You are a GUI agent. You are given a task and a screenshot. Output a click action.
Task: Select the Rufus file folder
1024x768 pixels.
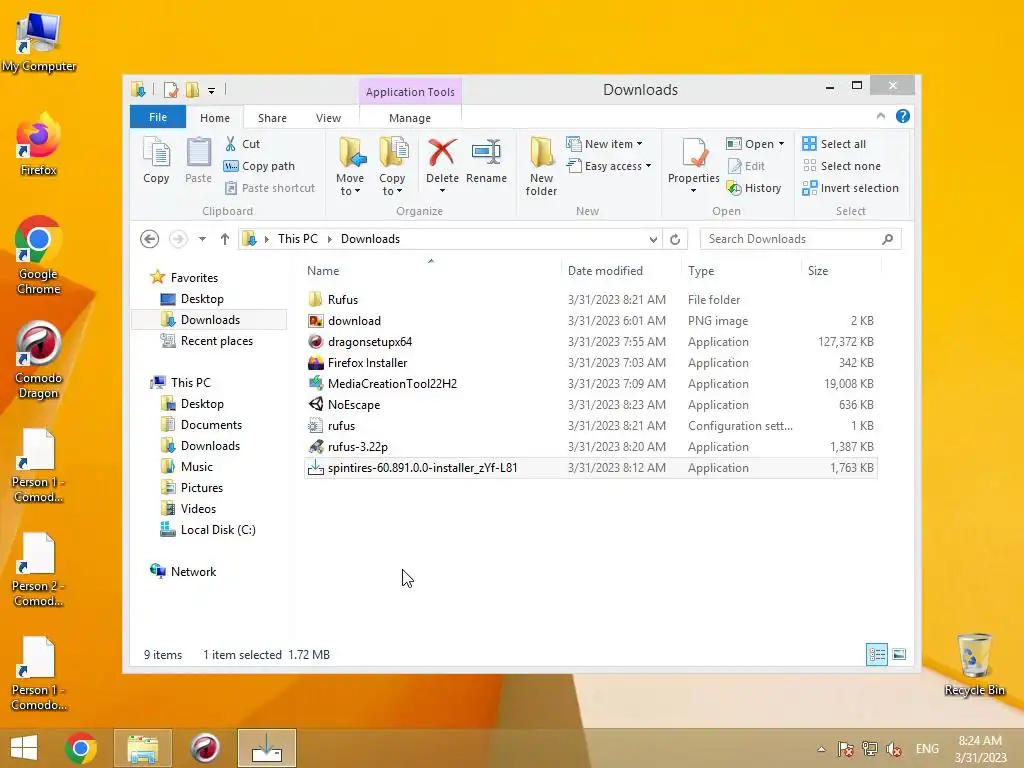click(x=590, y=300)
